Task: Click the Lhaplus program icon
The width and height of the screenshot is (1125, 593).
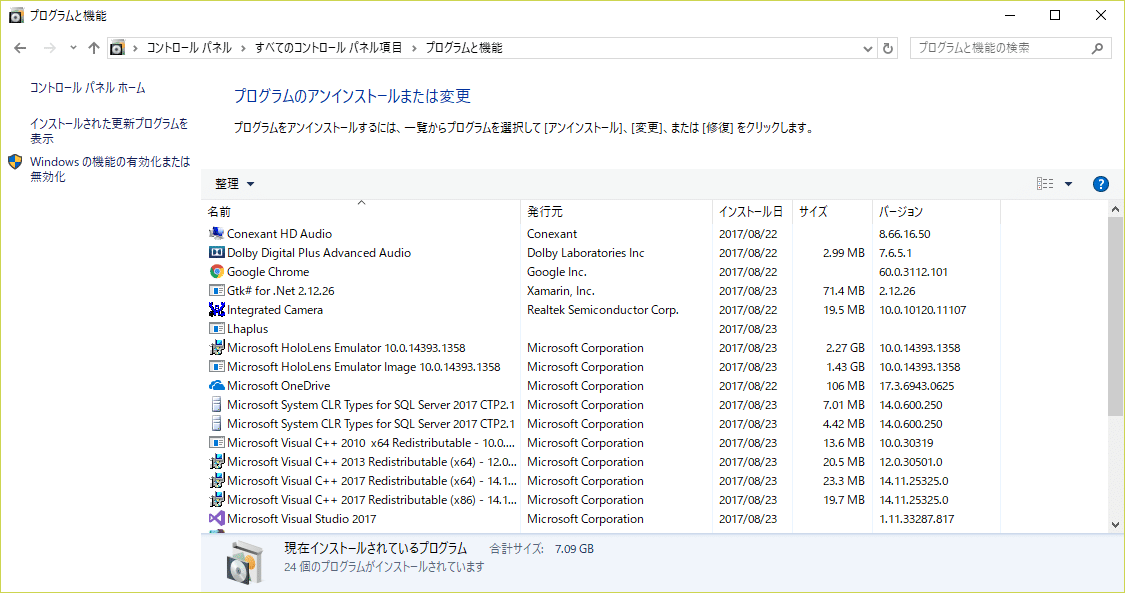Action: point(216,328)
